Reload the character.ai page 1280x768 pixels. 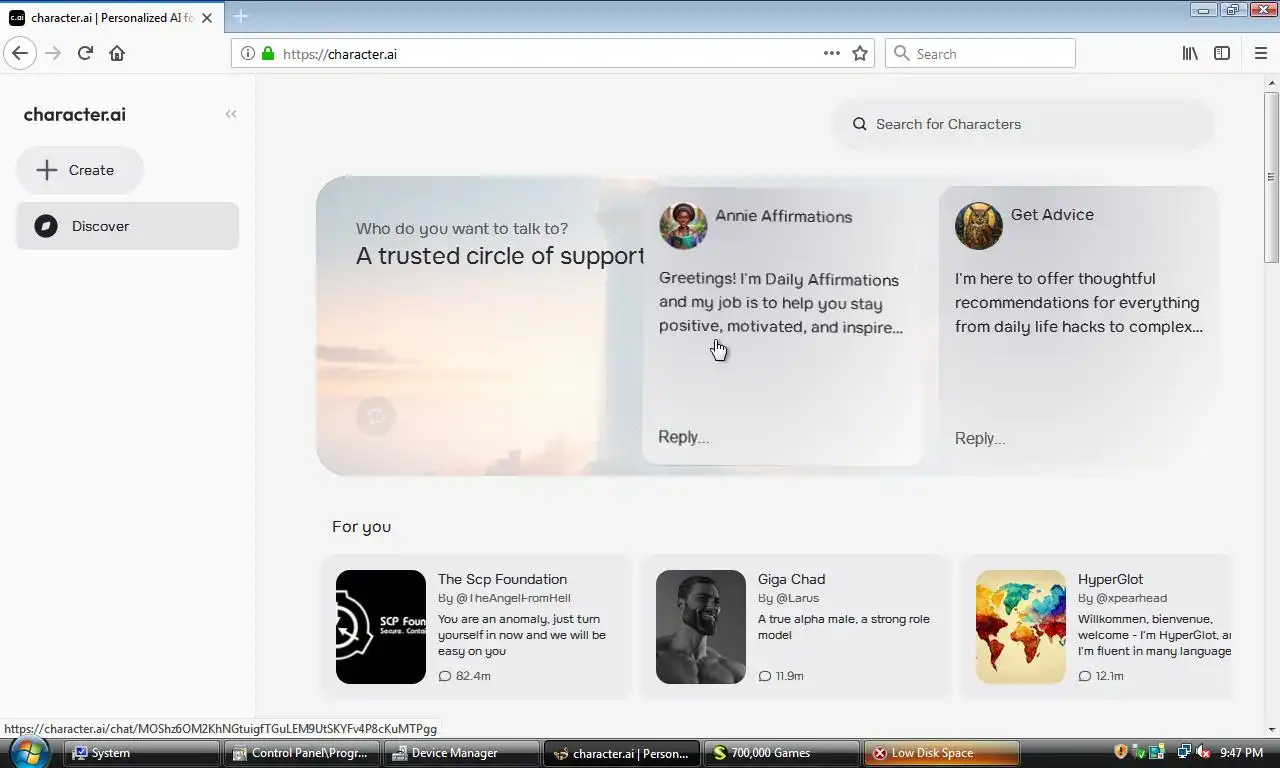pyautogui.click(x=85, y=53)
